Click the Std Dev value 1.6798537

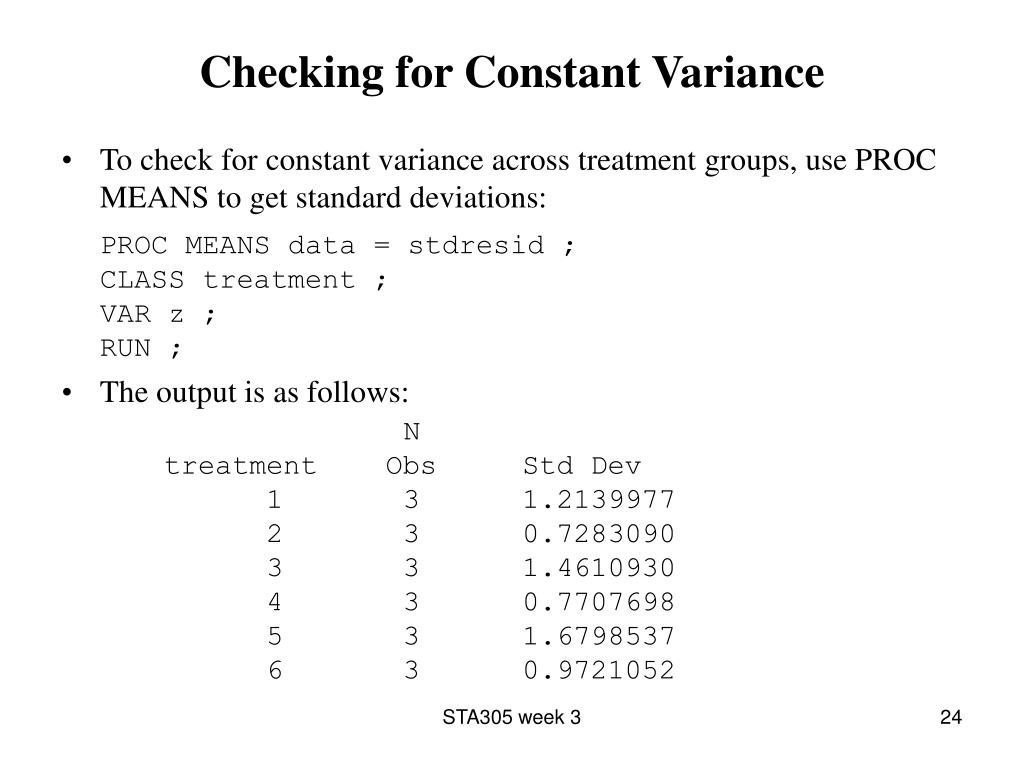[599, 636]
